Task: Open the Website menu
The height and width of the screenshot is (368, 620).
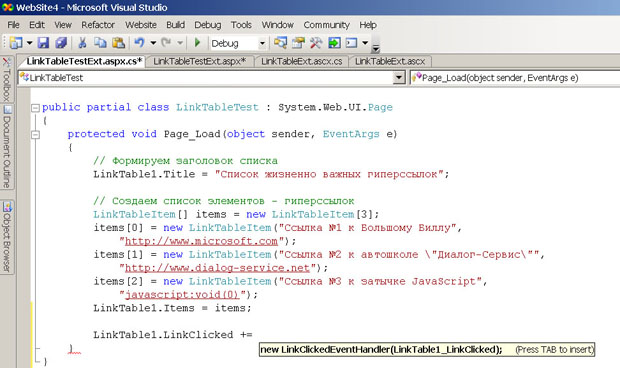Action: 141,25
